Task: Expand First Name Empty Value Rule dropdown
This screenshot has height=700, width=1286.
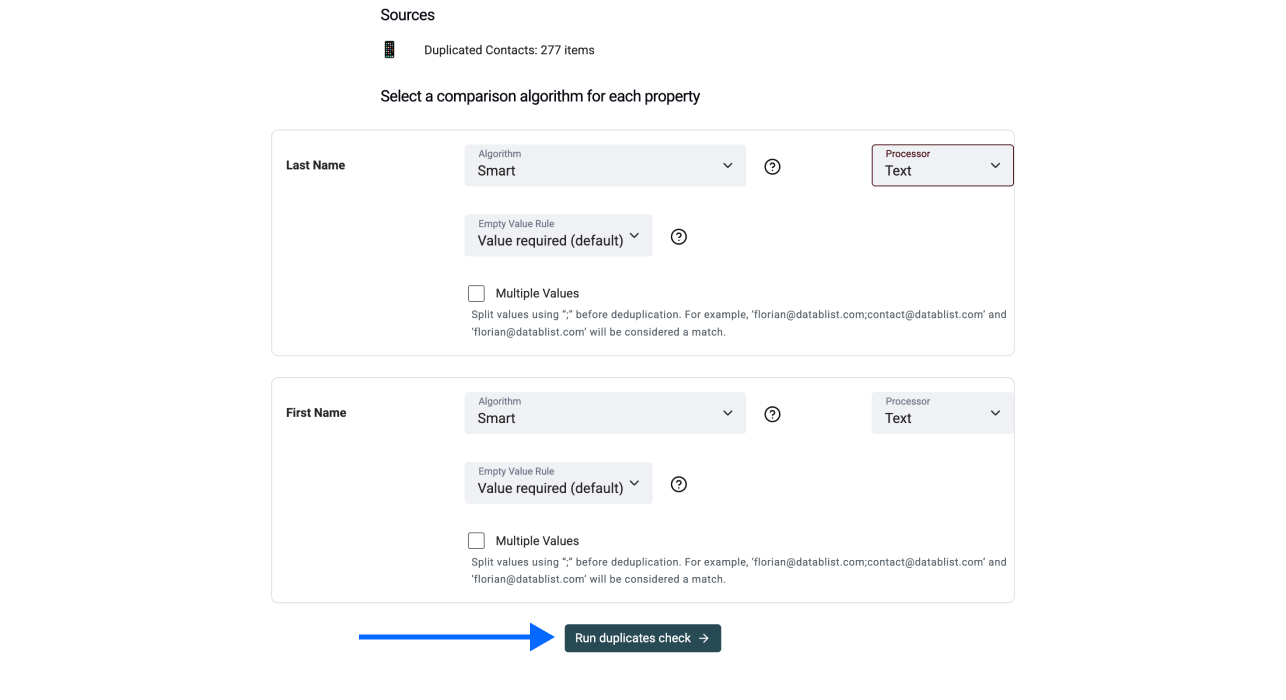Action: [558, 483]
